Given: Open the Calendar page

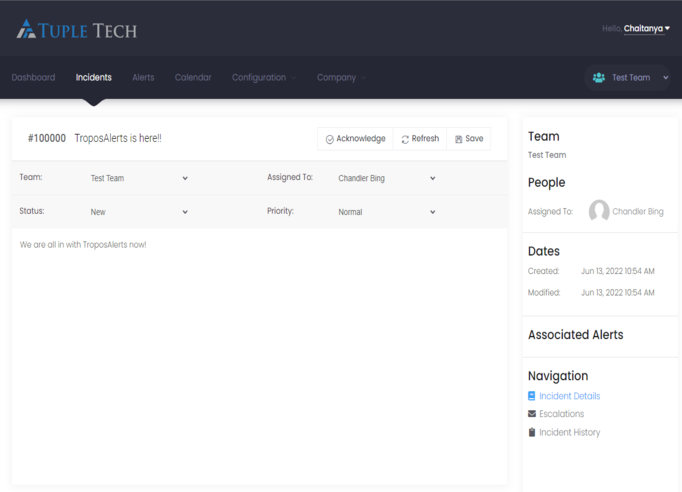Looking at the screenshot, I should [x=193, y=78].
